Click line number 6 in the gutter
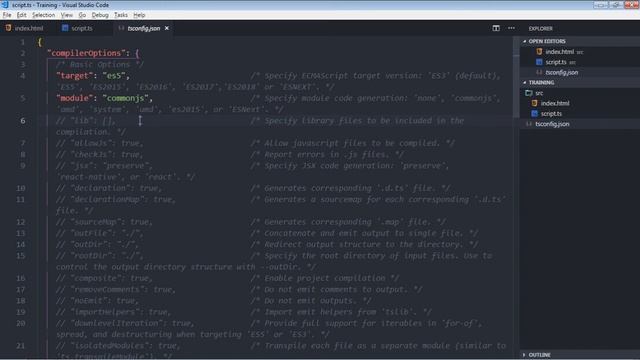 23,121
